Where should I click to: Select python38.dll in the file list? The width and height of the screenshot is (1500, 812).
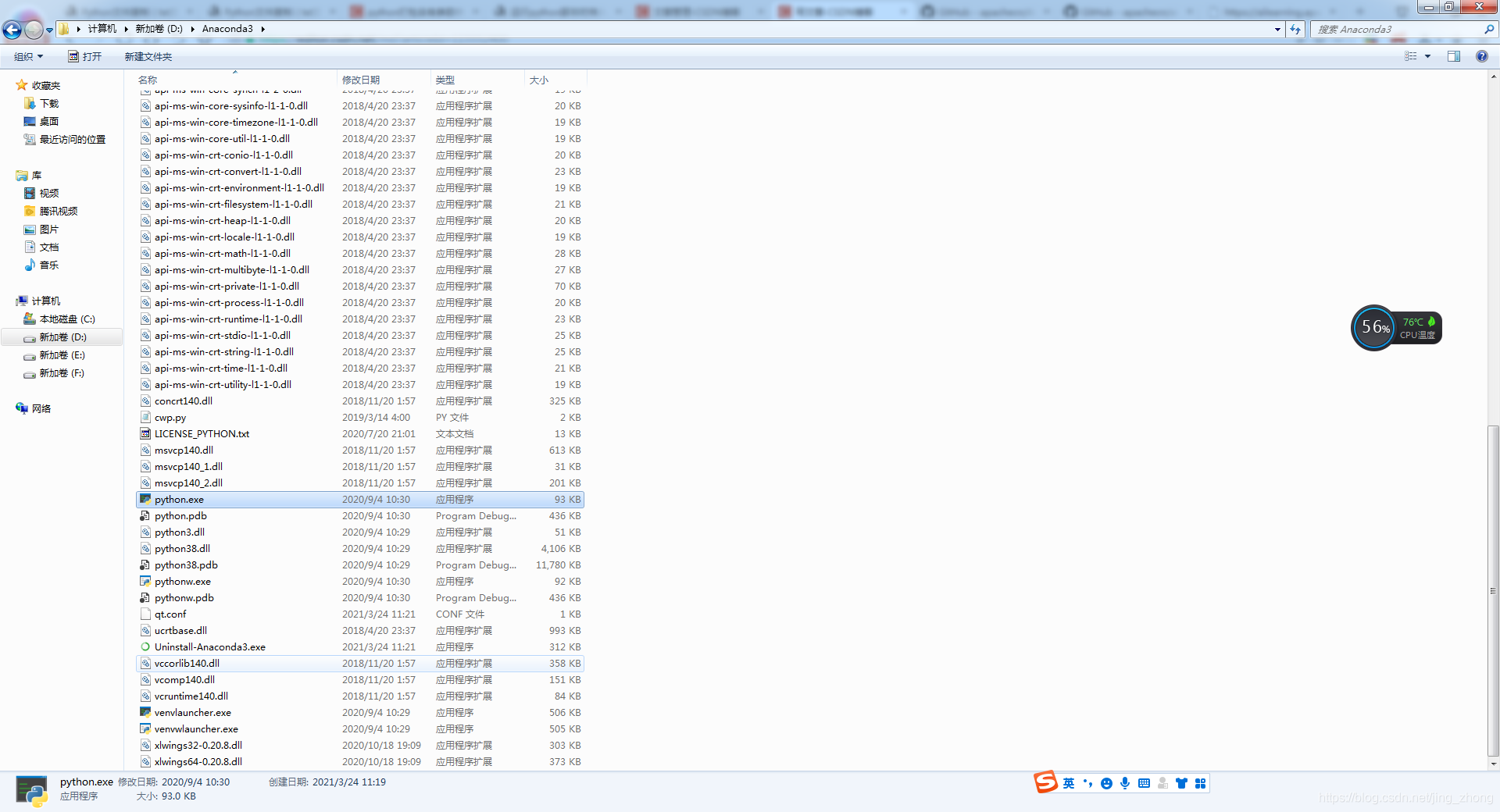tap(360, 548)
